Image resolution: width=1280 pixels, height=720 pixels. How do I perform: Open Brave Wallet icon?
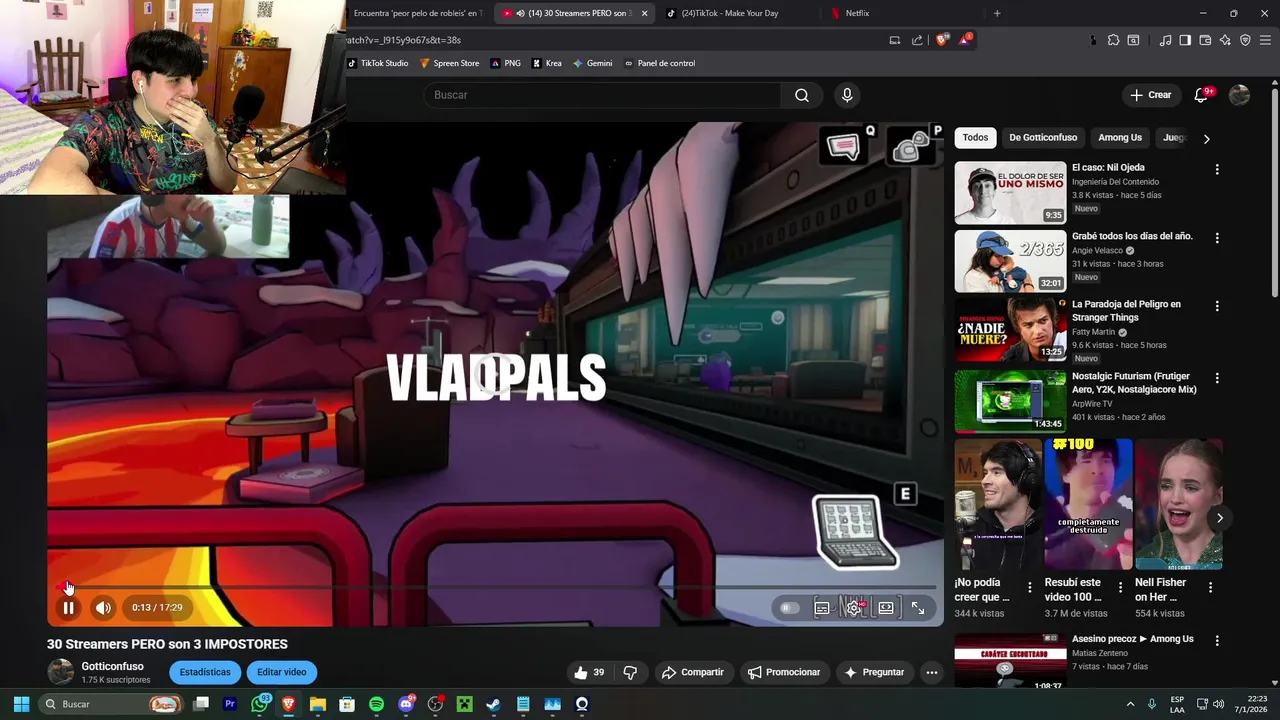click(x=1205, y=40)
